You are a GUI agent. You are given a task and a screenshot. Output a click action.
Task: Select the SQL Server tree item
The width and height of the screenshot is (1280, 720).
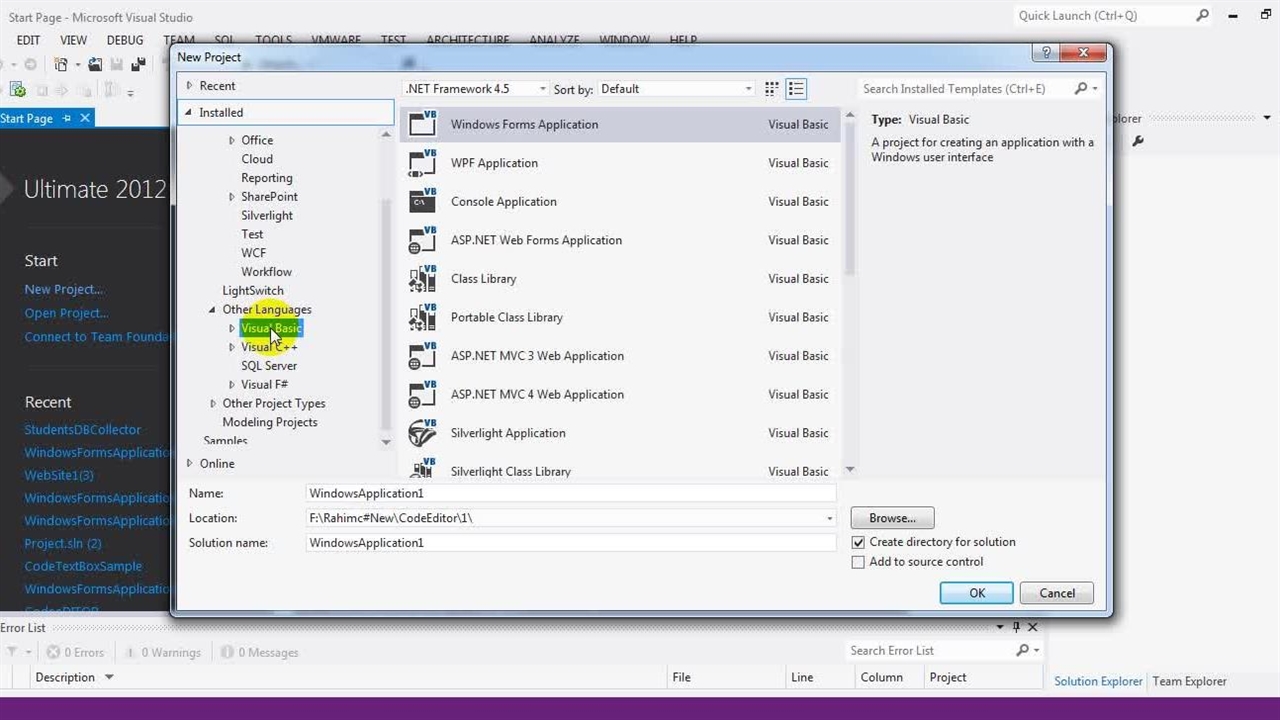coord(269,366)
